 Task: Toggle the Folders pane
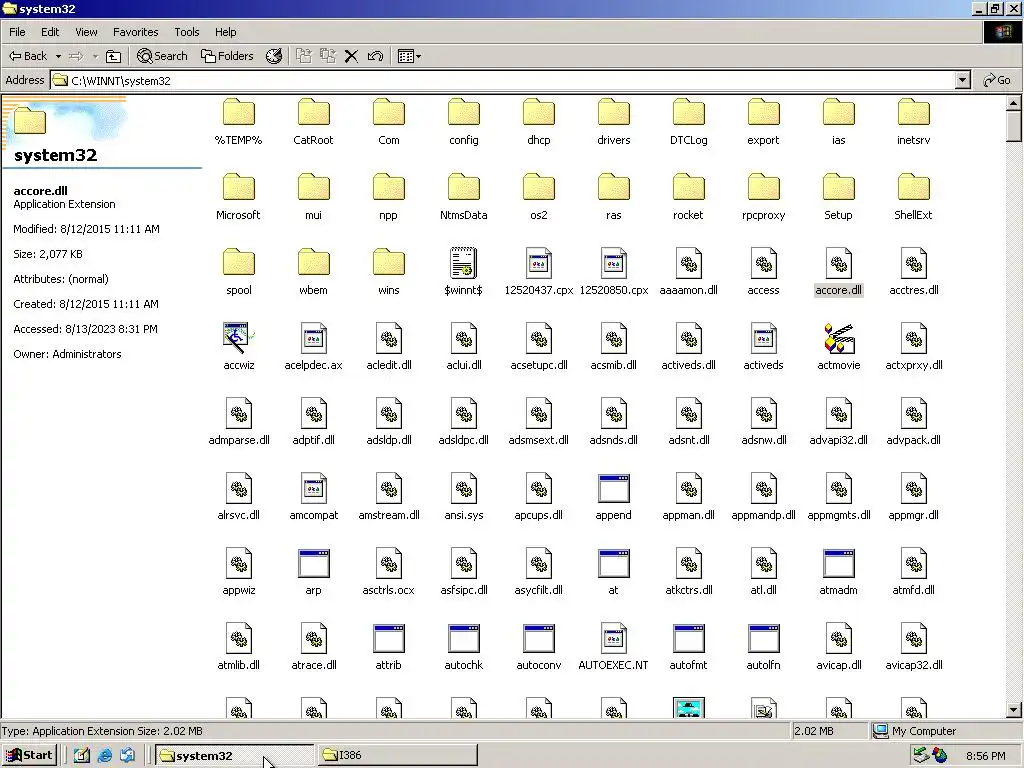(x=227, y=56)
